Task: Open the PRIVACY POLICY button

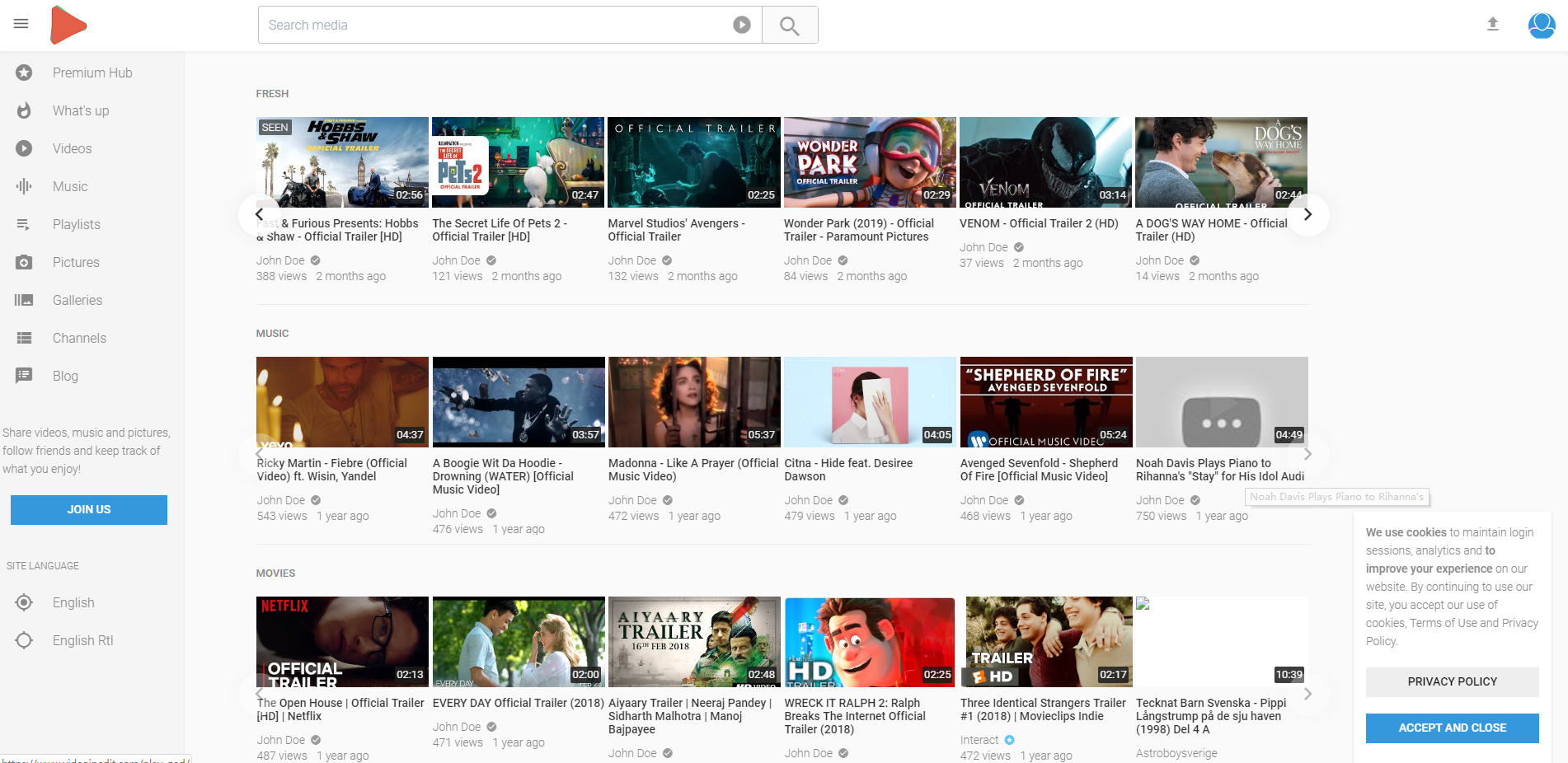Action: pos(1452,681)
